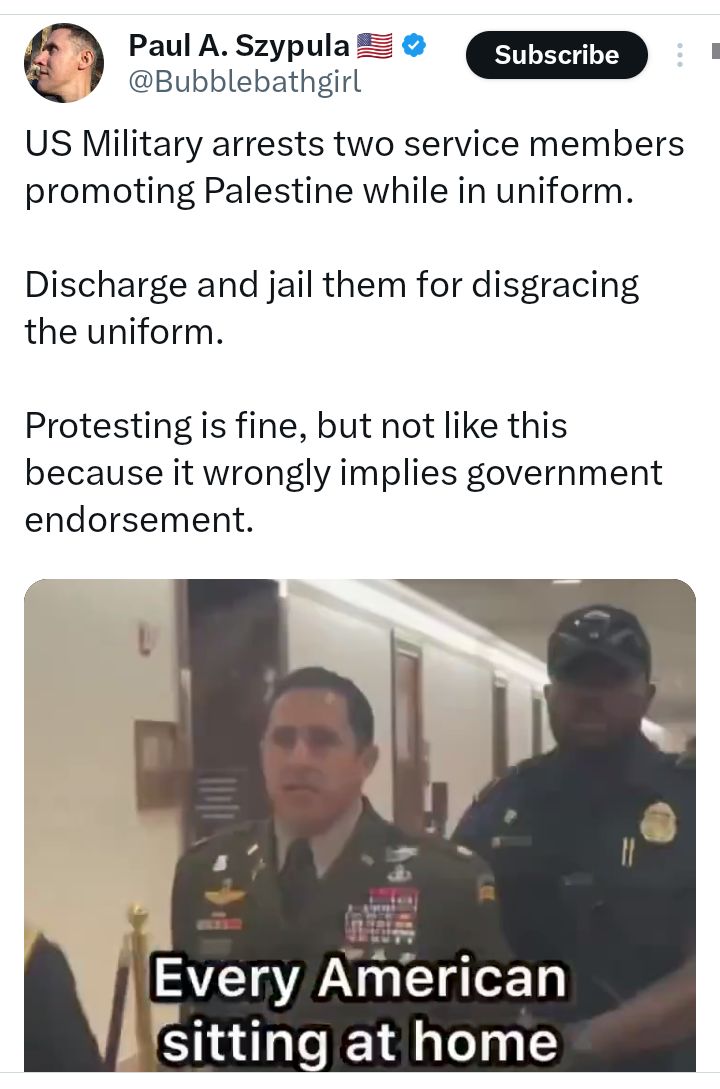This screenshot has height=1089, width=720.
Task: Click the gold police badge in video
Action: [657, 822]
